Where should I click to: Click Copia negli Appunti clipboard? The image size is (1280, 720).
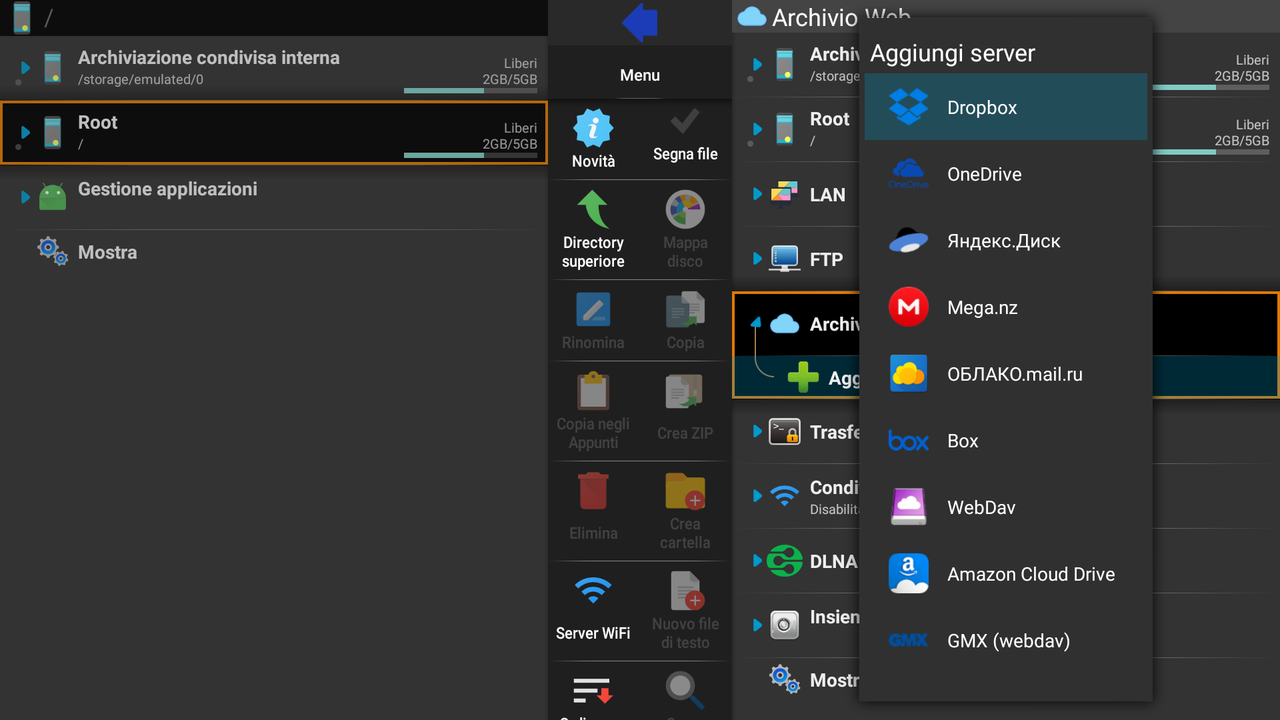point(593,411)
